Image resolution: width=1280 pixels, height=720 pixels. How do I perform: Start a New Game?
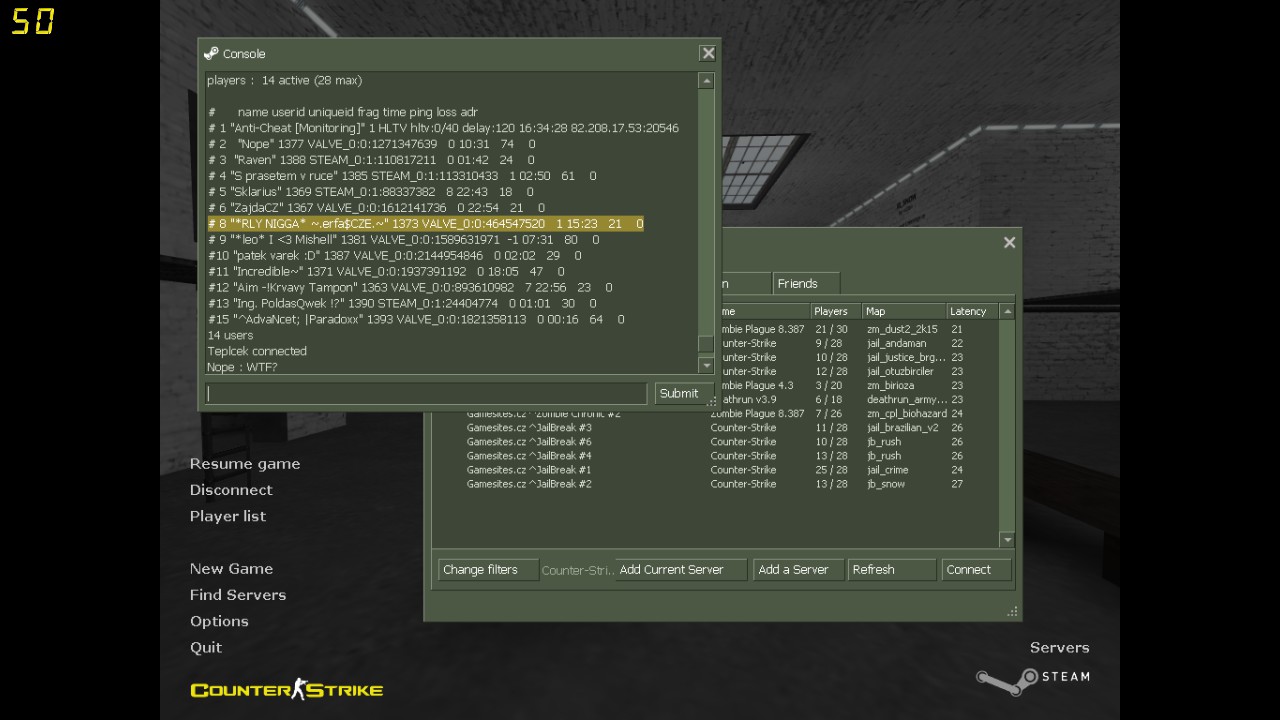coord(231,568)
